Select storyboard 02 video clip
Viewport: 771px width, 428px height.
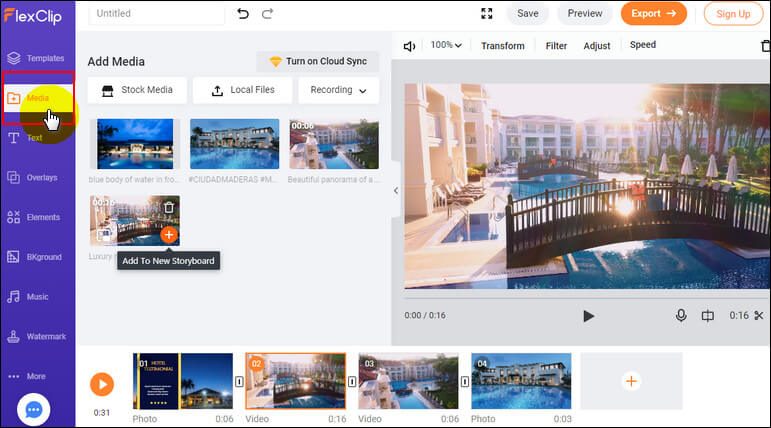point(296,381)
